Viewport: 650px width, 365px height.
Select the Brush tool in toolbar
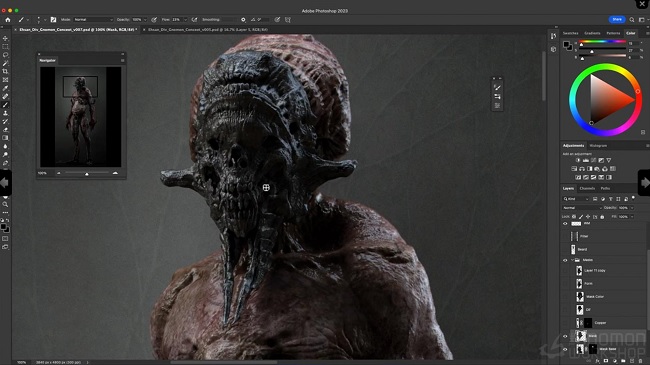click(5, 105)
